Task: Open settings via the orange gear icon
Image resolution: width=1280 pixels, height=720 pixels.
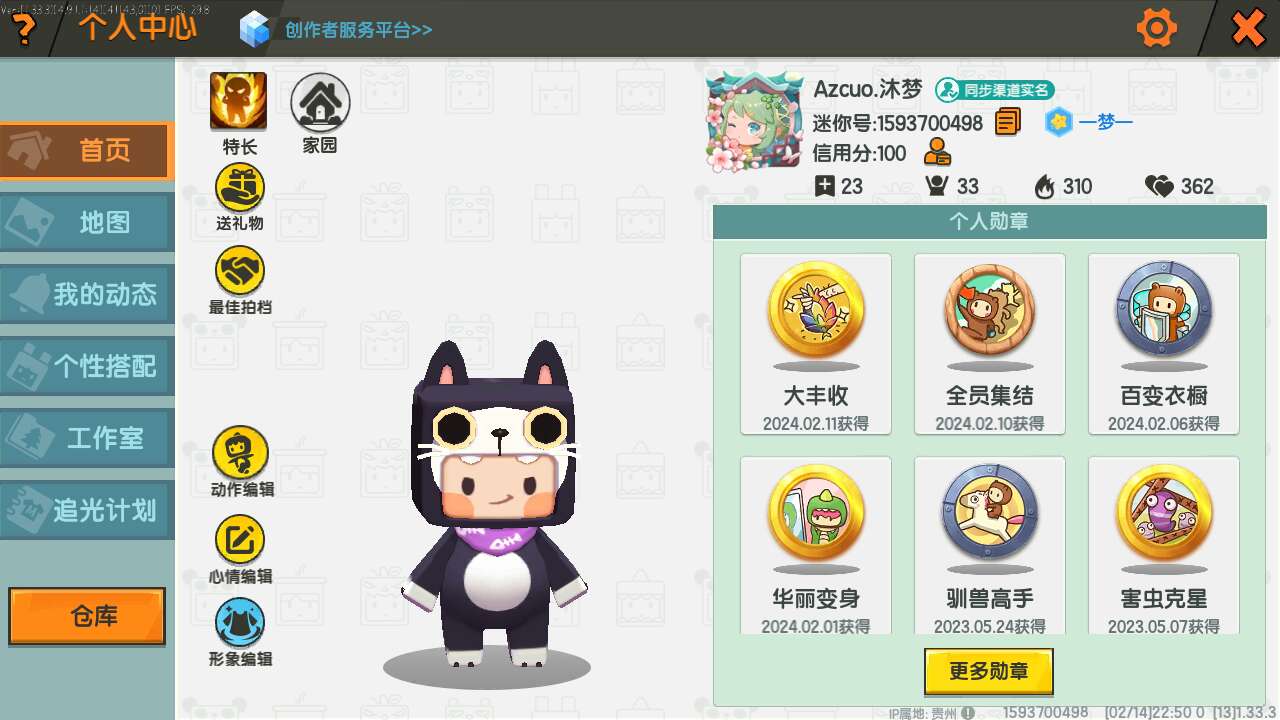Action: click(1157, 28)
